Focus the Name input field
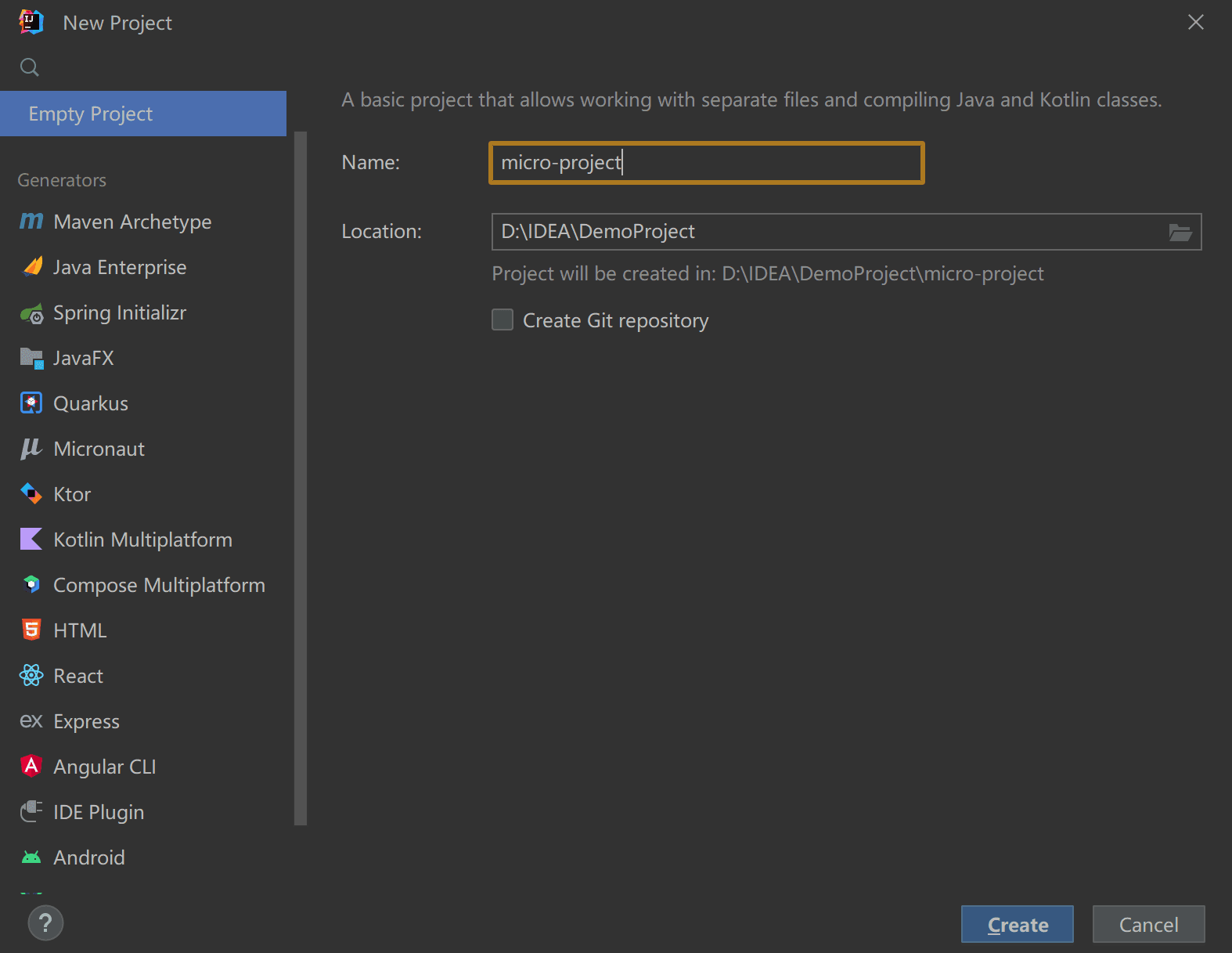 pyautogui.click(x=707, y=163)
